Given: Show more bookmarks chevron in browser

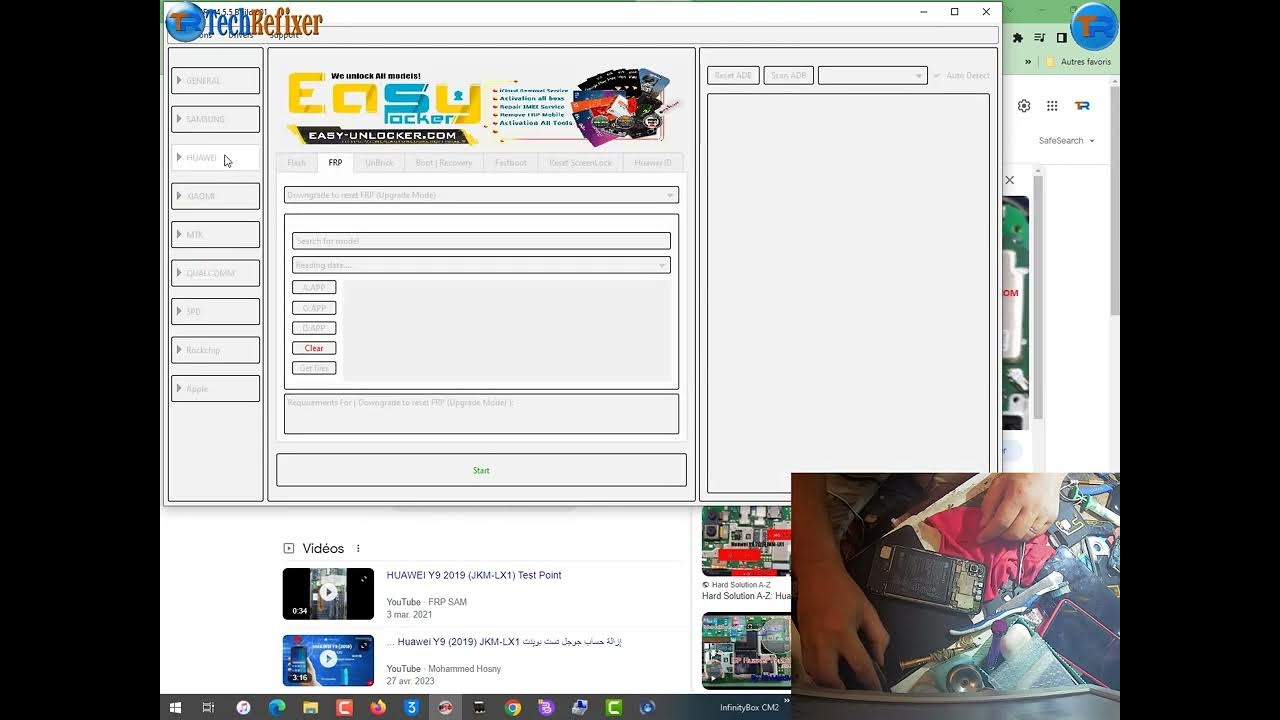Looking at the screenshot, I should (1028, 62).
